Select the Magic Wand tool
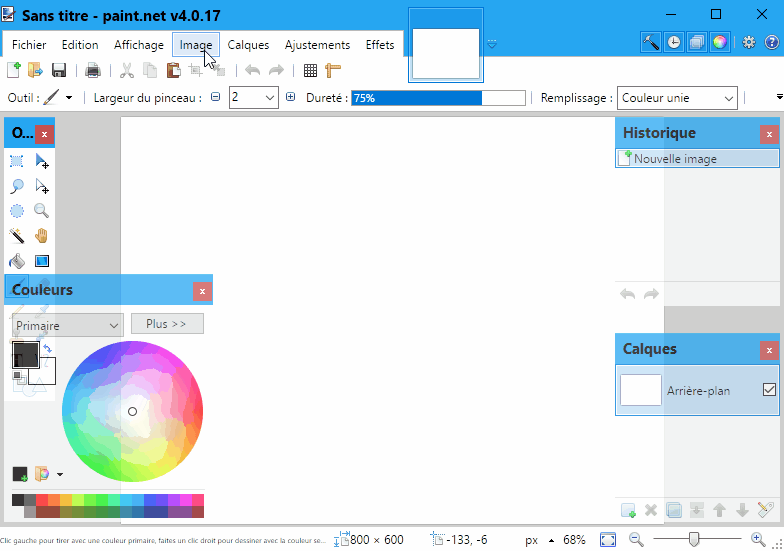The image size is (784, 551). (16, 236)
